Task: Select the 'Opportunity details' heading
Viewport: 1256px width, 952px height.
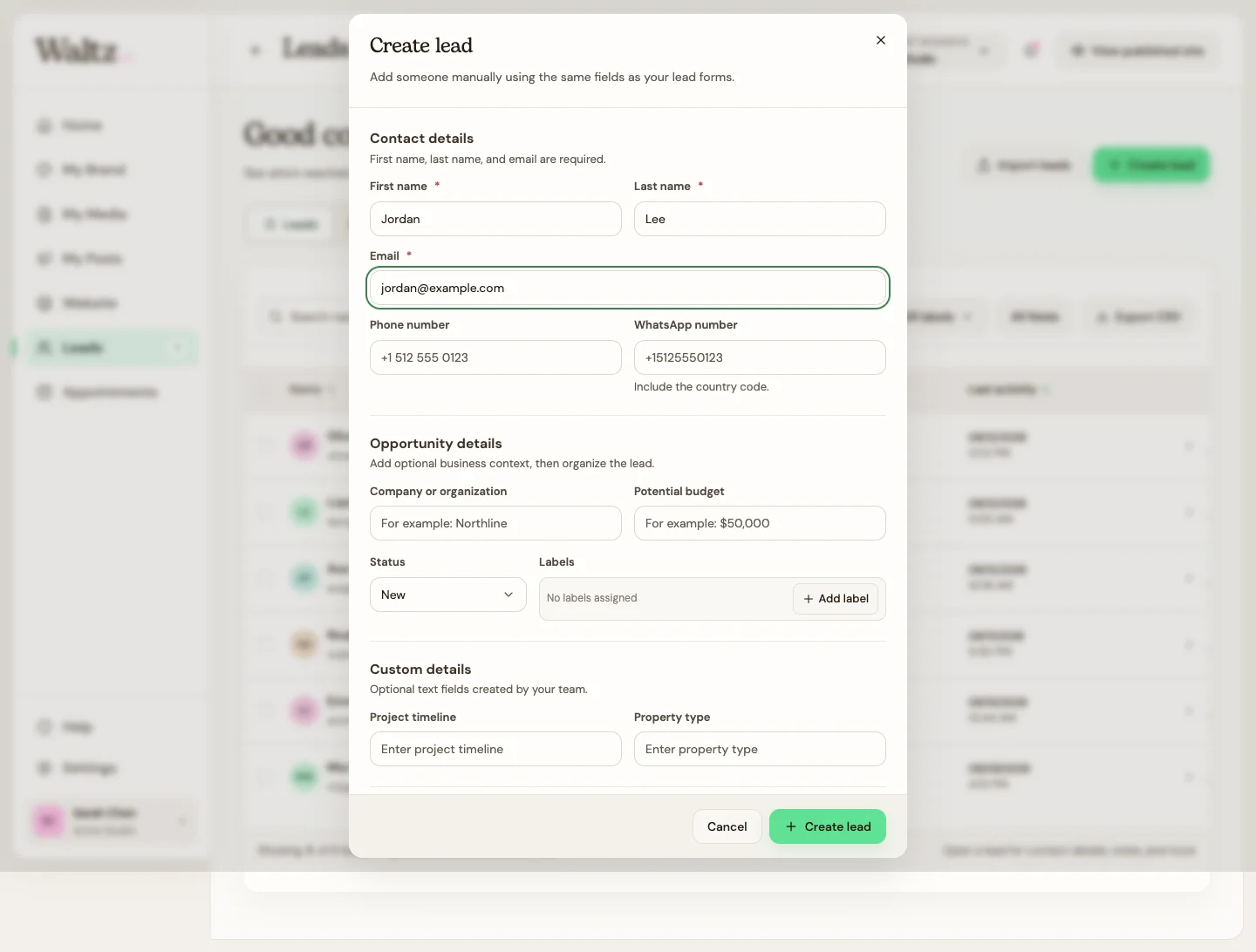Action: pyautogui.click(x=436, y=443)
